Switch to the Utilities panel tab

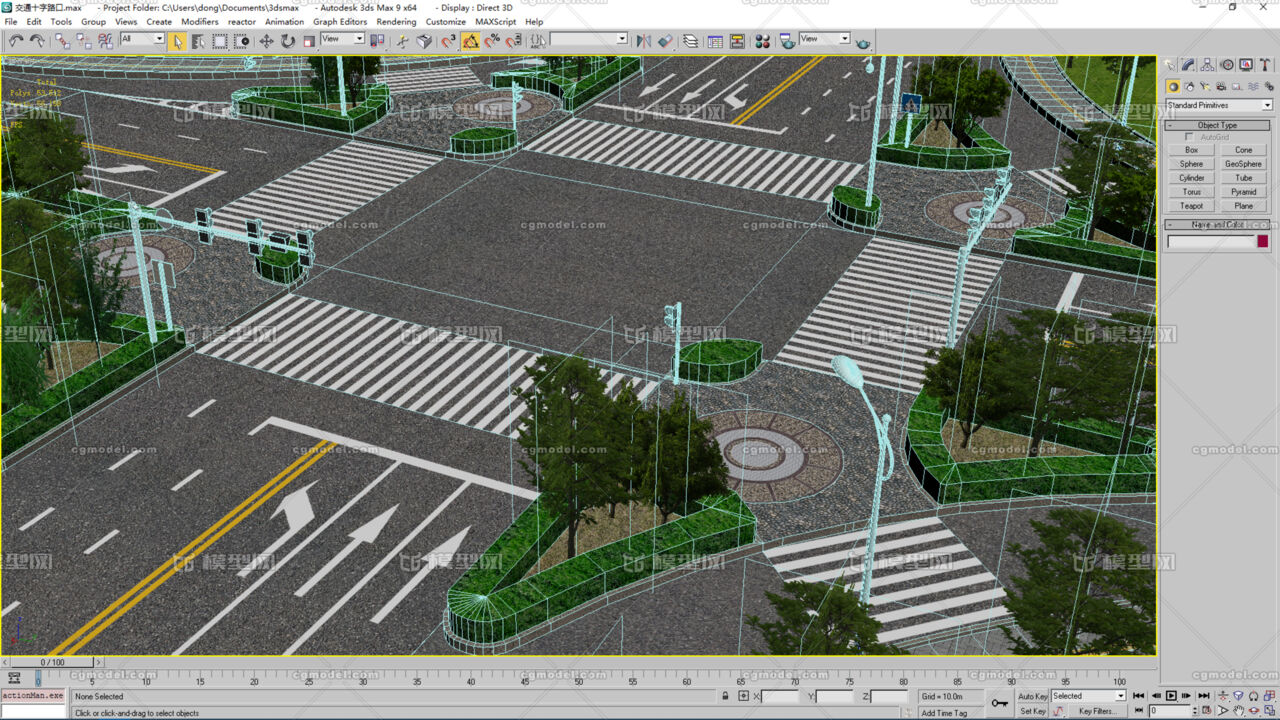point(1265,65)
